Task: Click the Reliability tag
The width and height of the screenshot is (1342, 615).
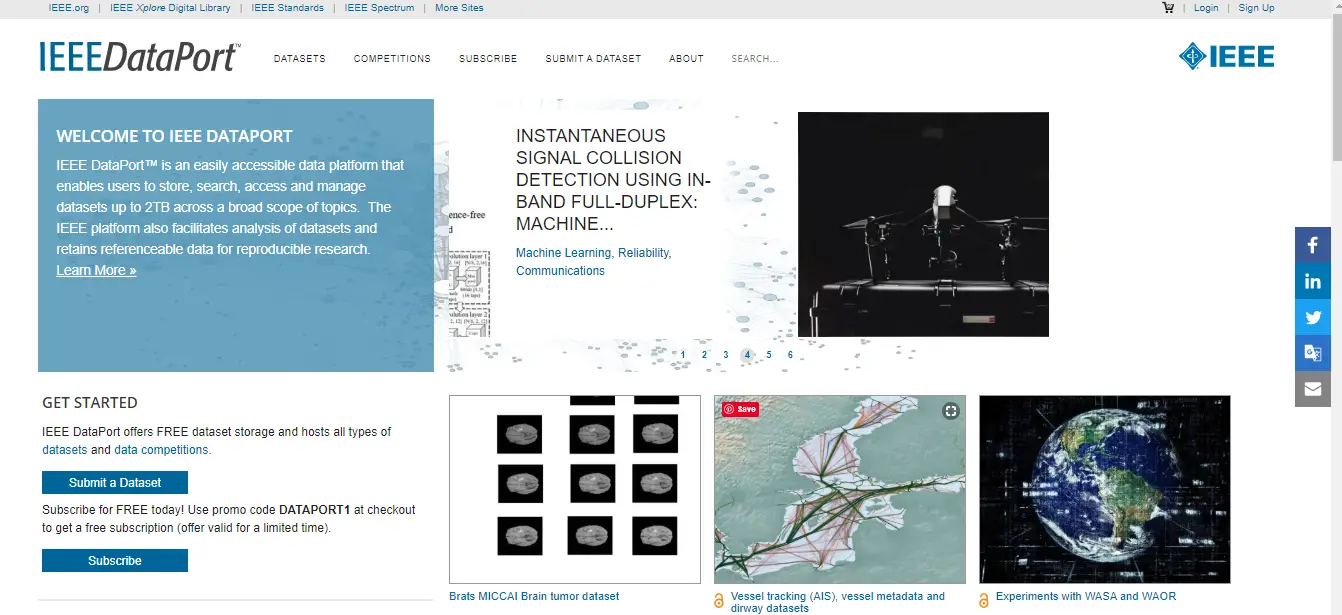Action: tap(644, 253)
